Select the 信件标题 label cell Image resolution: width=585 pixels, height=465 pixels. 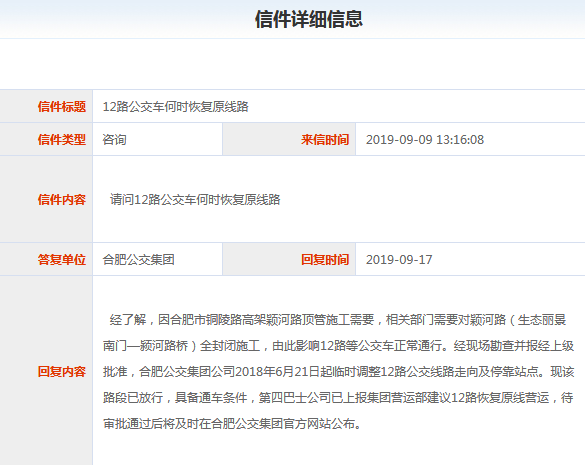click(46, 106)
